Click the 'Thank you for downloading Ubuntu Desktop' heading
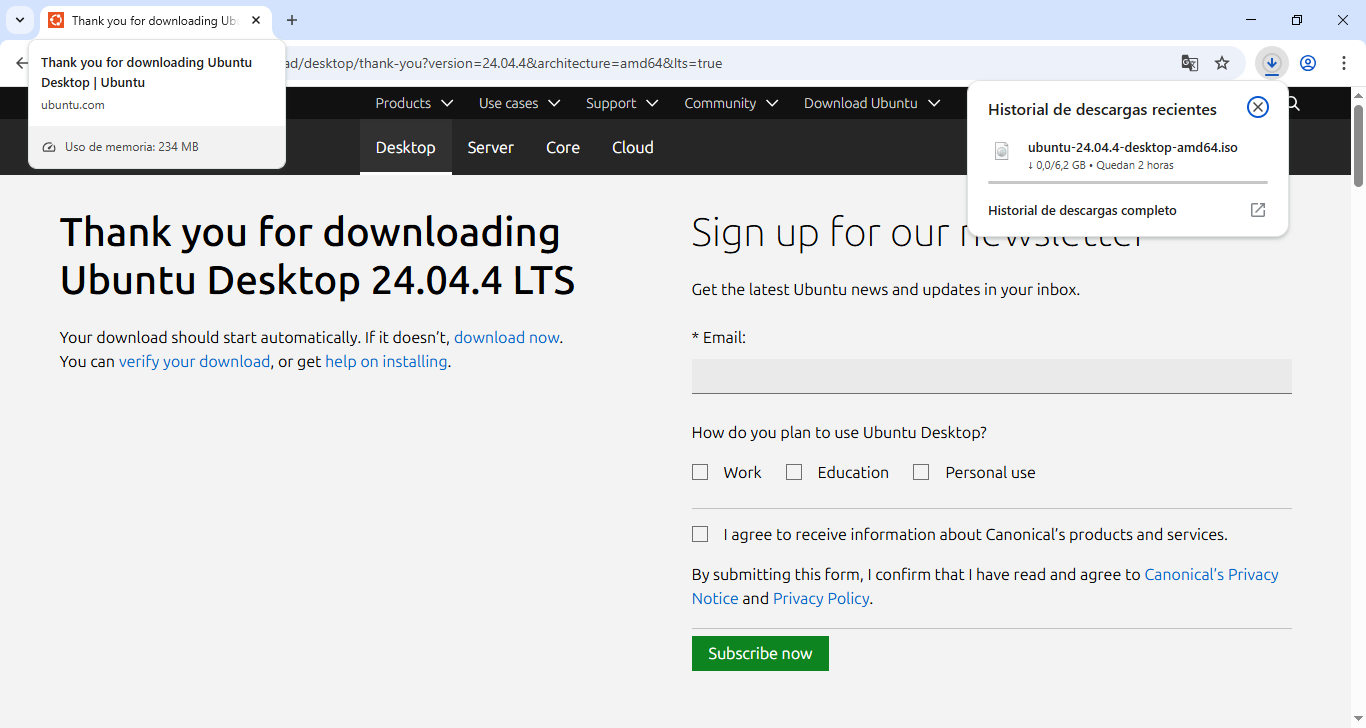Viewport: 1366px width, 728px height. click(318, 256)
